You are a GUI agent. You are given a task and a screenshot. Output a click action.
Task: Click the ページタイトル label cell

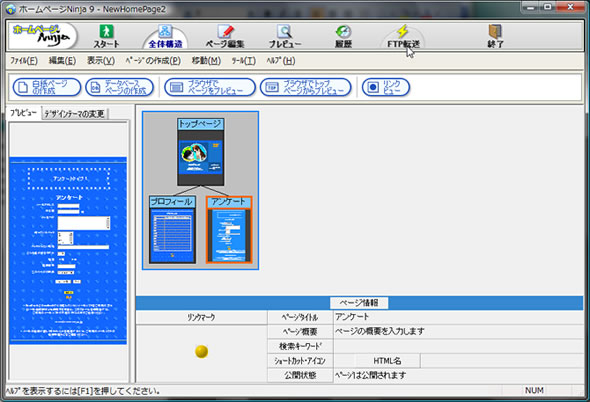point(300,317)
